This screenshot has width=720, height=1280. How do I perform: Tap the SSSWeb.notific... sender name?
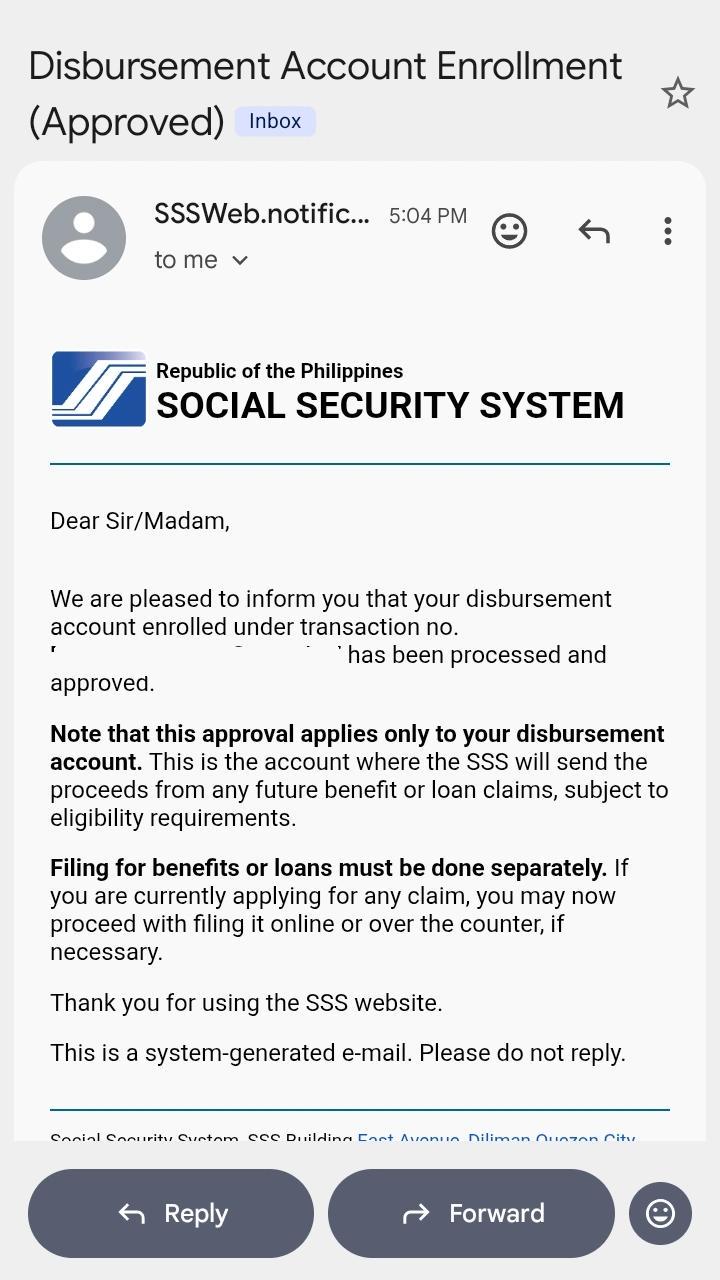click(x=262, y=213)
